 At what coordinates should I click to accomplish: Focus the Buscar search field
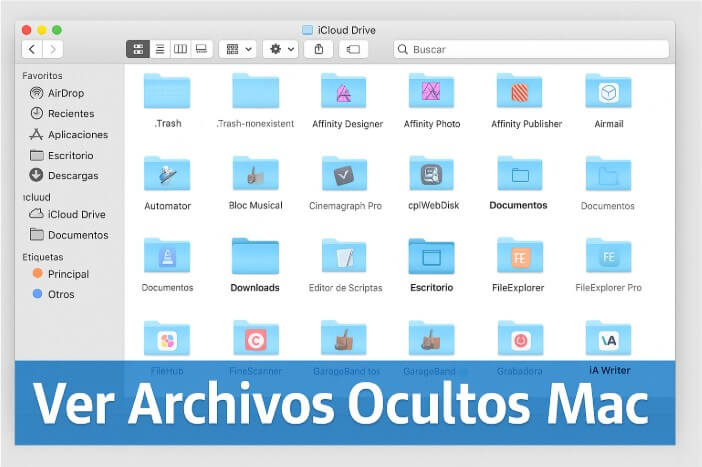[531, 49]
